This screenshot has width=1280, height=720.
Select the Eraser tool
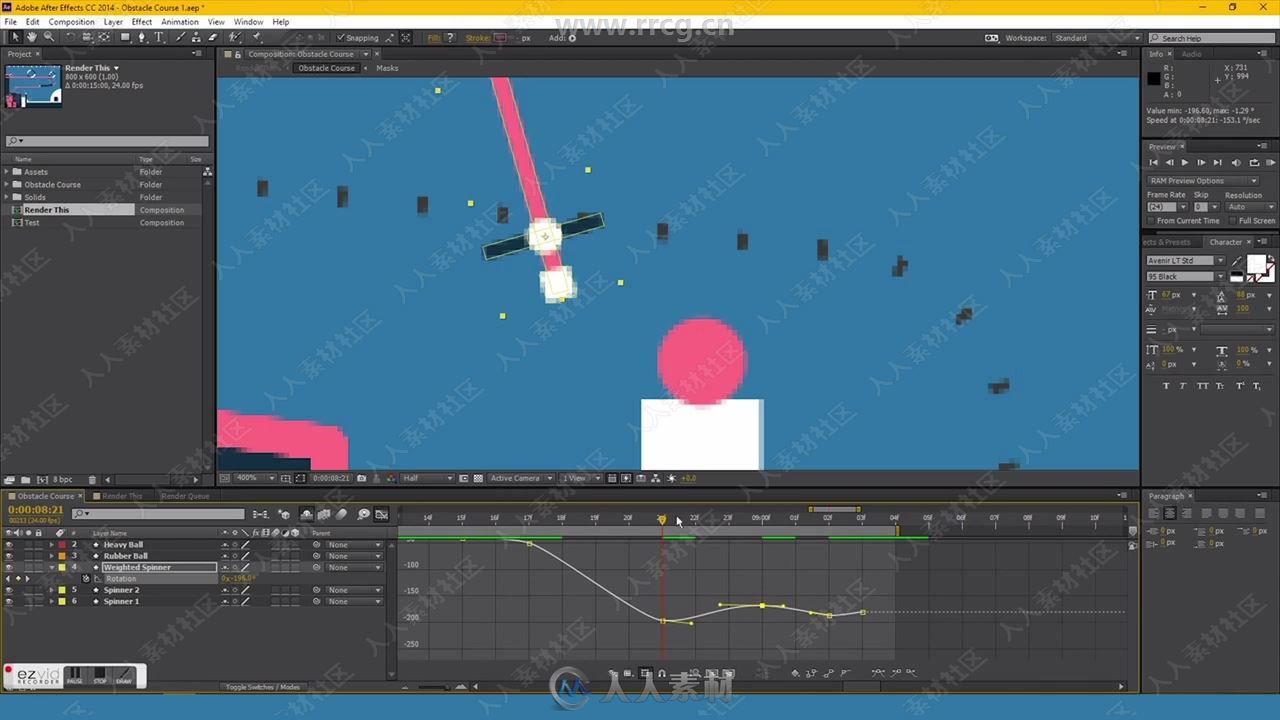(x=213, y=37)
